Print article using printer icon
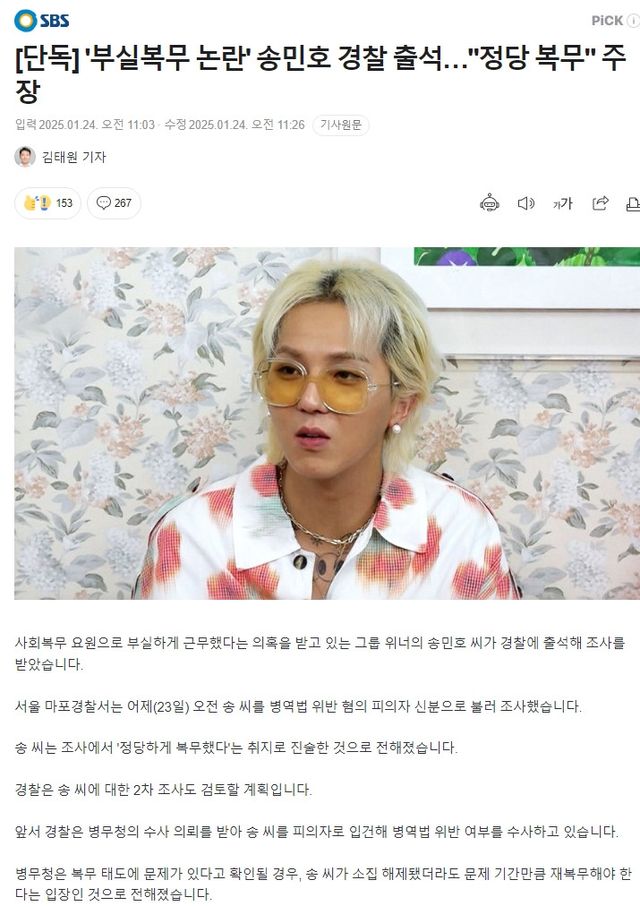The width and height of the screenshot is (640, 907). pyautogui.click(x=633, y=203)
